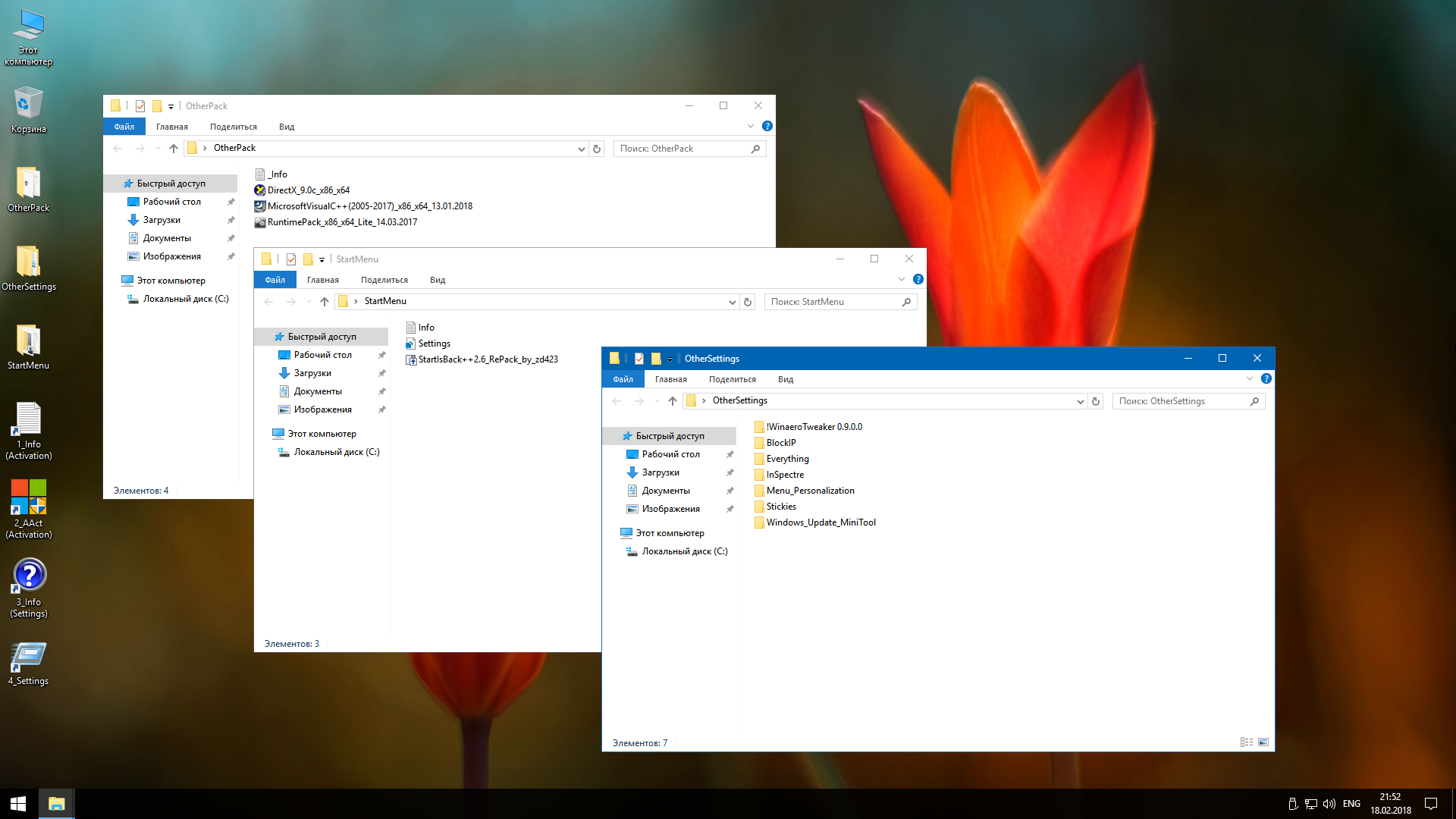Image resolution: width=1456 pixels, height=819 pixels.
Task: Expand the ribbon in the OtherSettings window
Action: [1250, 379]
